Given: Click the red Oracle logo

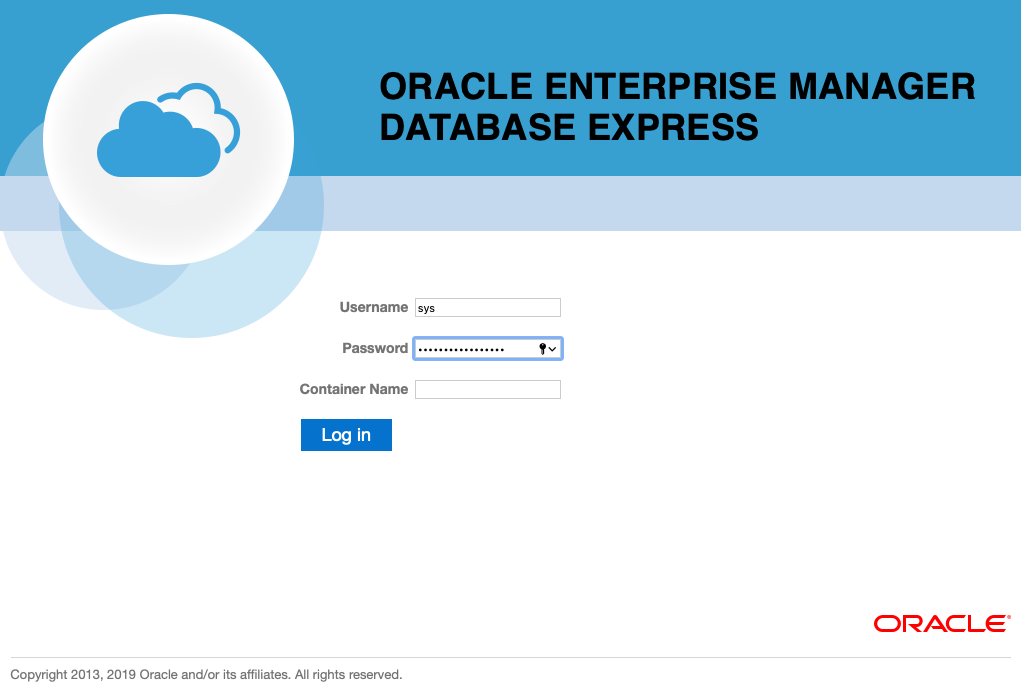Looking at the screenshot, I should 942,624.
